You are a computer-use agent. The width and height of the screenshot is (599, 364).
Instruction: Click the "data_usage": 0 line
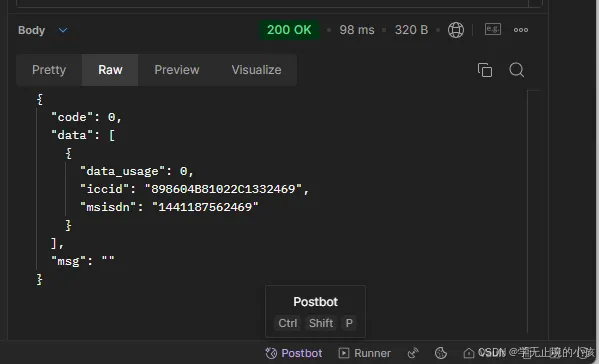[x=137, y=171]
